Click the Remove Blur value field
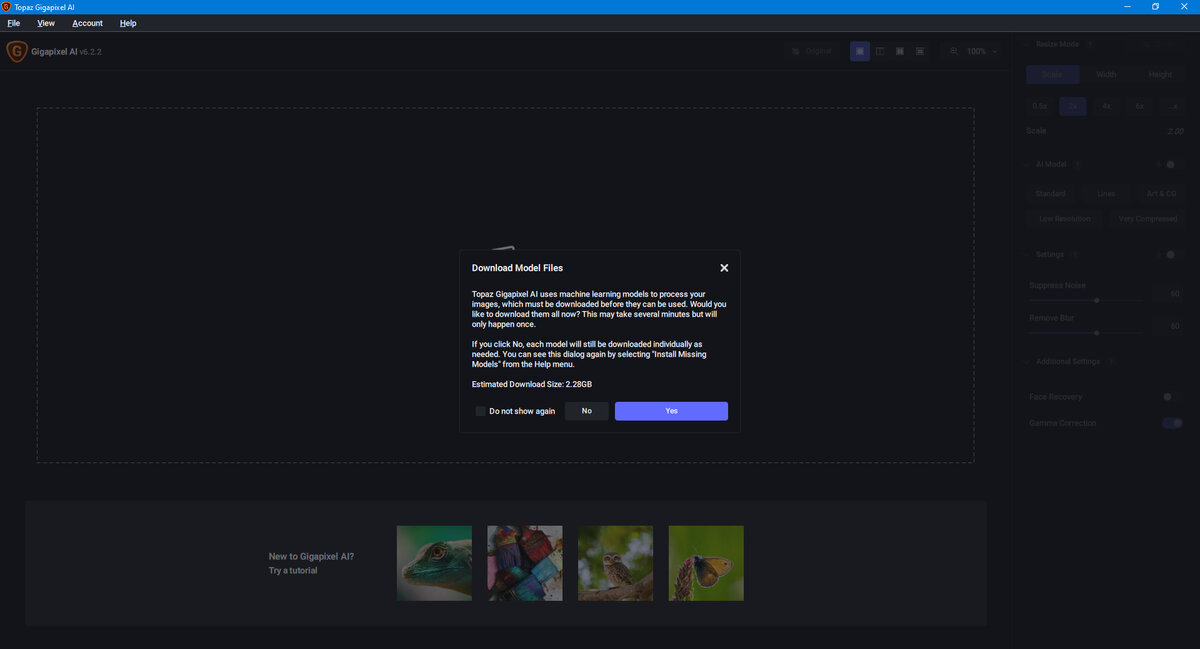 click(x=1168, y=326)
